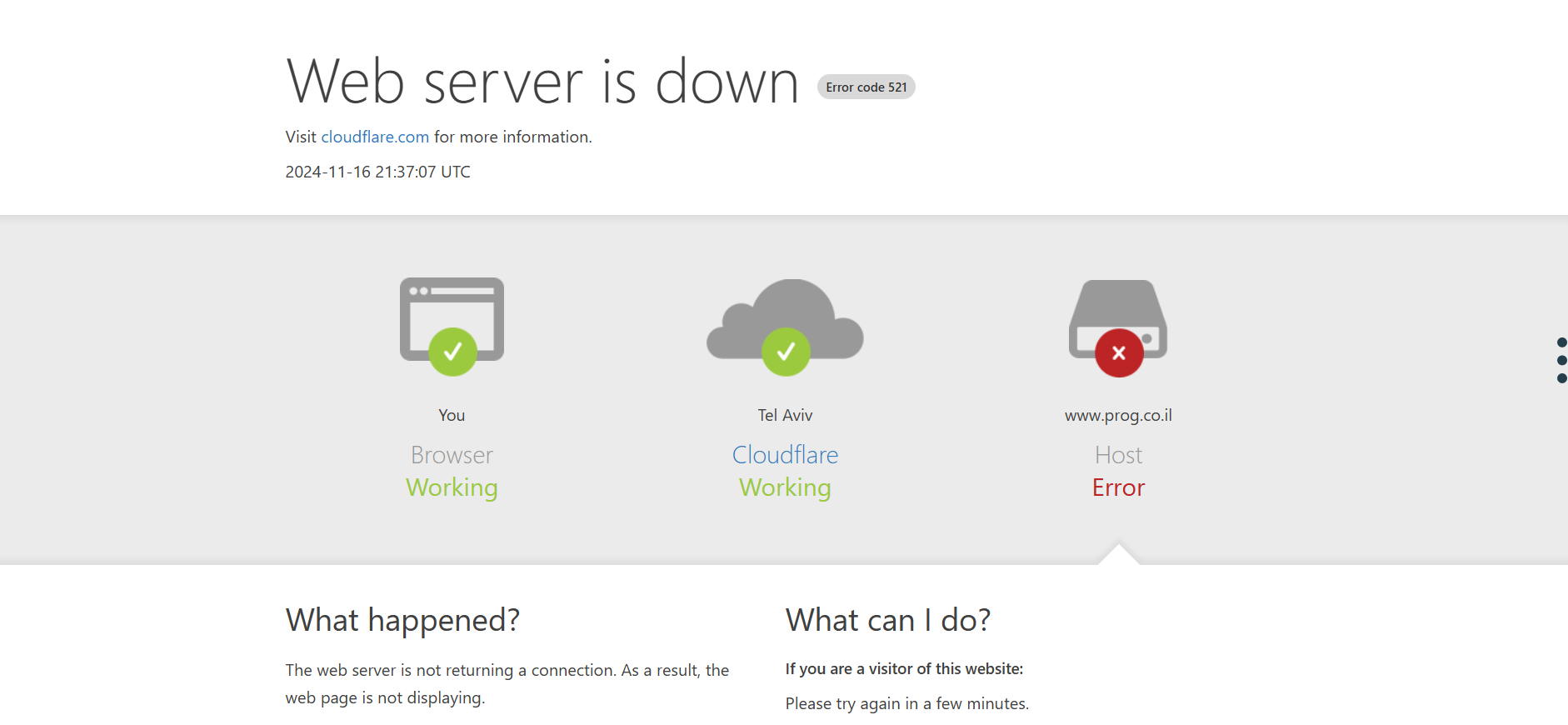Click the host server error icon

coord(1118,327)
